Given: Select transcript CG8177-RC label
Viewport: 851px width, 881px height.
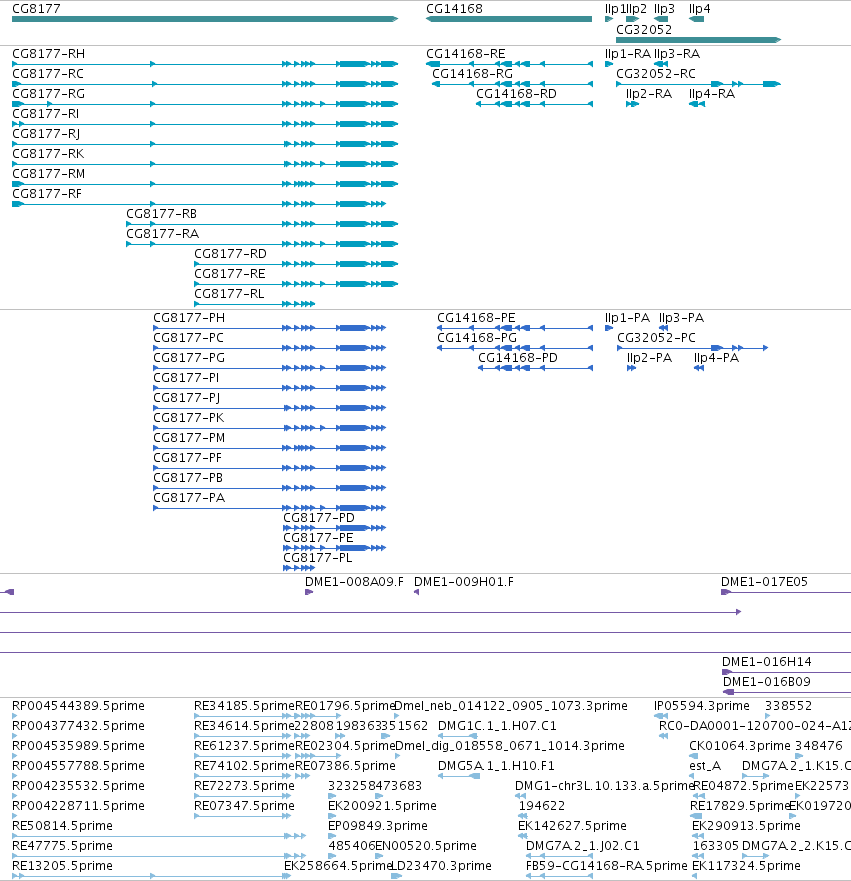Looking at the screenshot, I should tap(48, 74).
